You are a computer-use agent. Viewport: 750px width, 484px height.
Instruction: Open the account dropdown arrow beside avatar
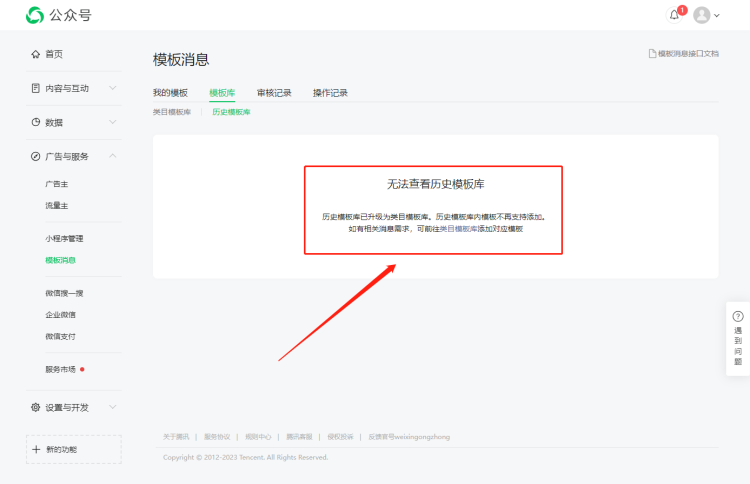[717, 16]
